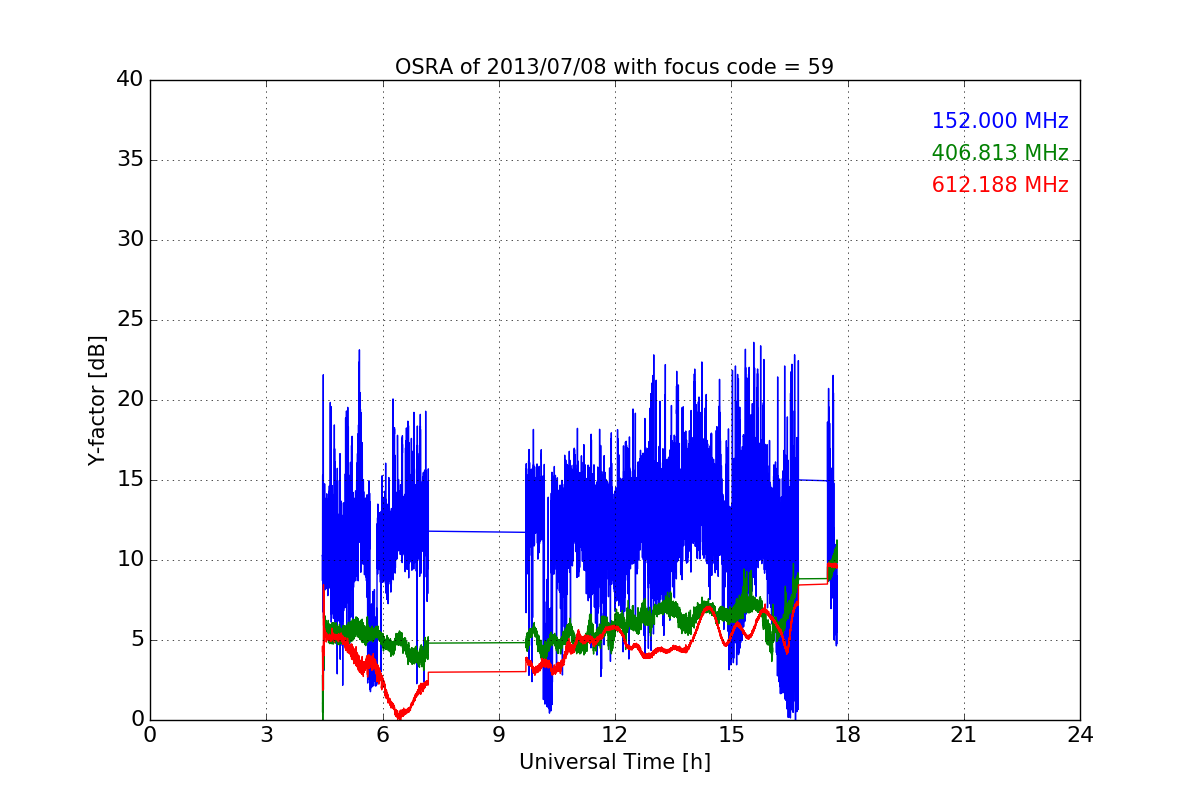
Task: Select the red '612.188 MHz' legend label
Action: 1000,185
